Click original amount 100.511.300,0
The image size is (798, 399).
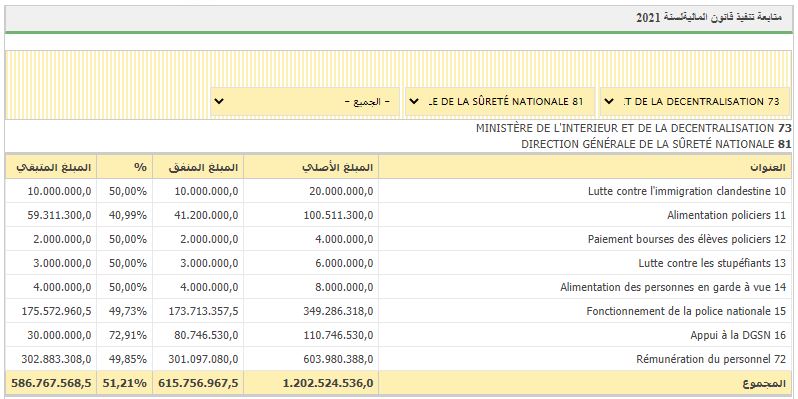[x=338, y=215]
